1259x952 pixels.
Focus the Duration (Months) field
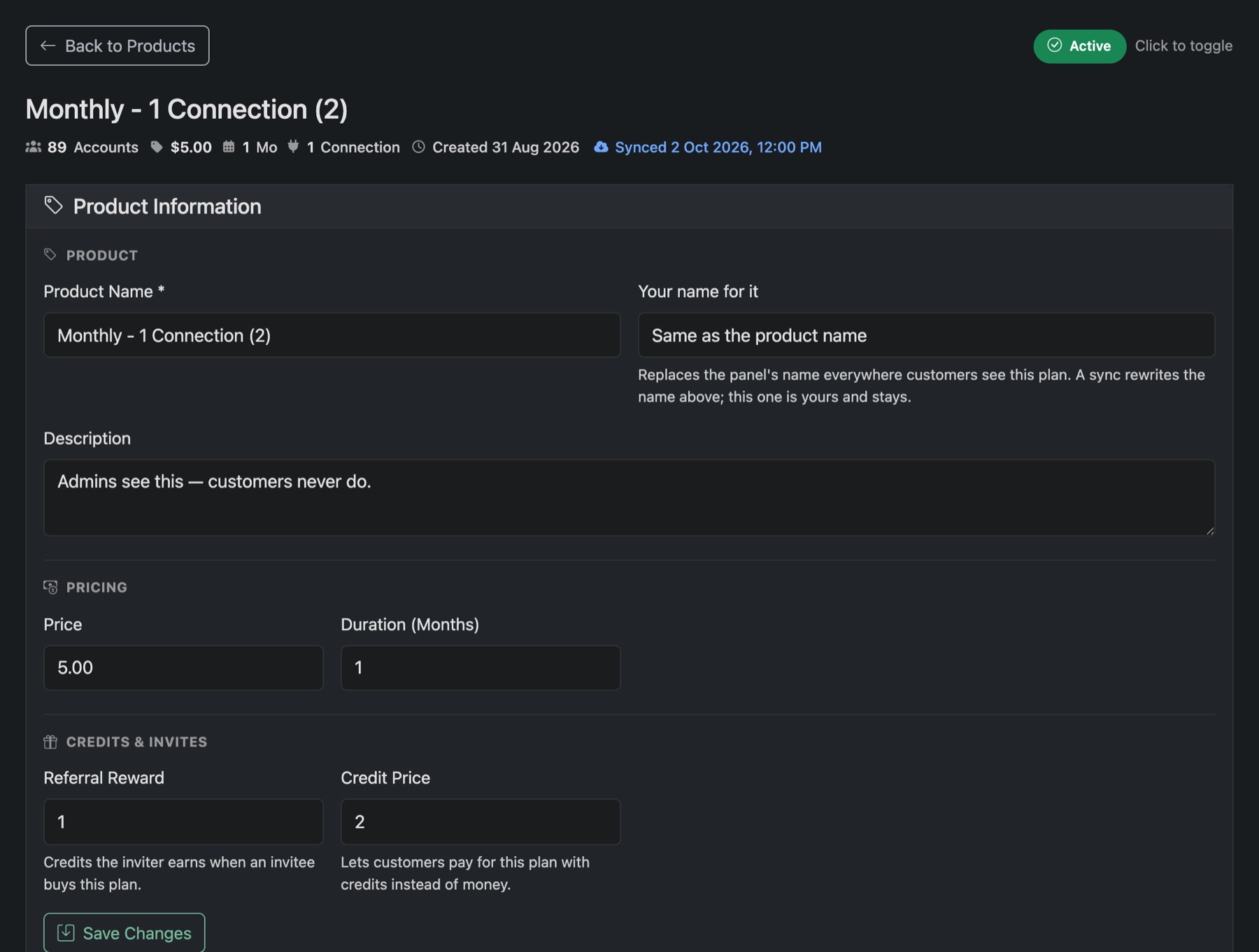481,667
